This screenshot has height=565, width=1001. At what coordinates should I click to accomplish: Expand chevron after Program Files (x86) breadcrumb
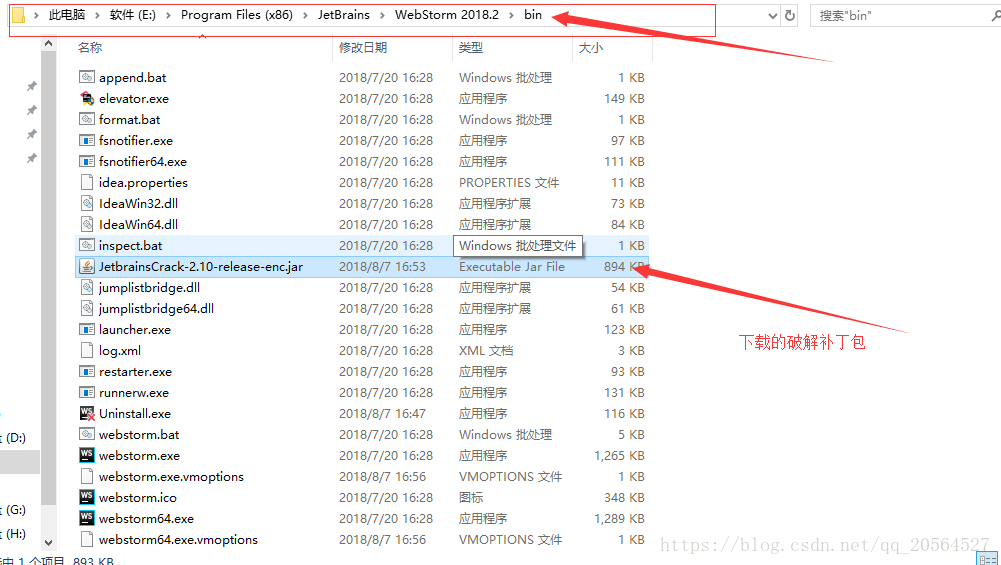tap(306, 15)
